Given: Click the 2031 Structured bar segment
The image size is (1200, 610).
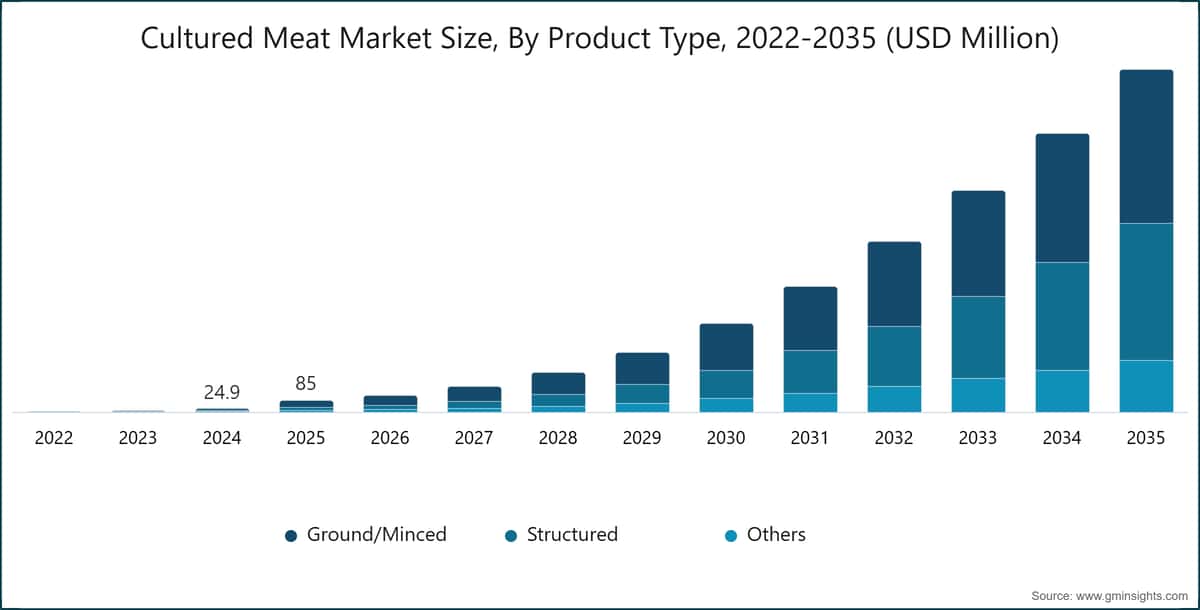Looking at the screenshot, I should [810, 372].
